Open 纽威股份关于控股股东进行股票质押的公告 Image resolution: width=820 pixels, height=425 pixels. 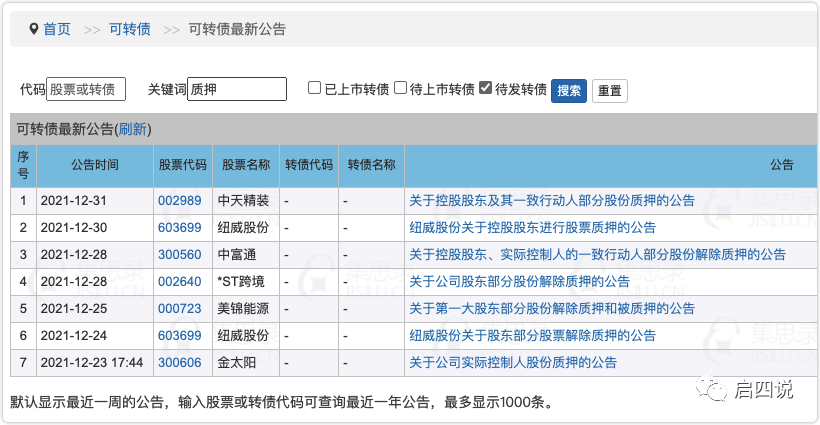(532, 228)
